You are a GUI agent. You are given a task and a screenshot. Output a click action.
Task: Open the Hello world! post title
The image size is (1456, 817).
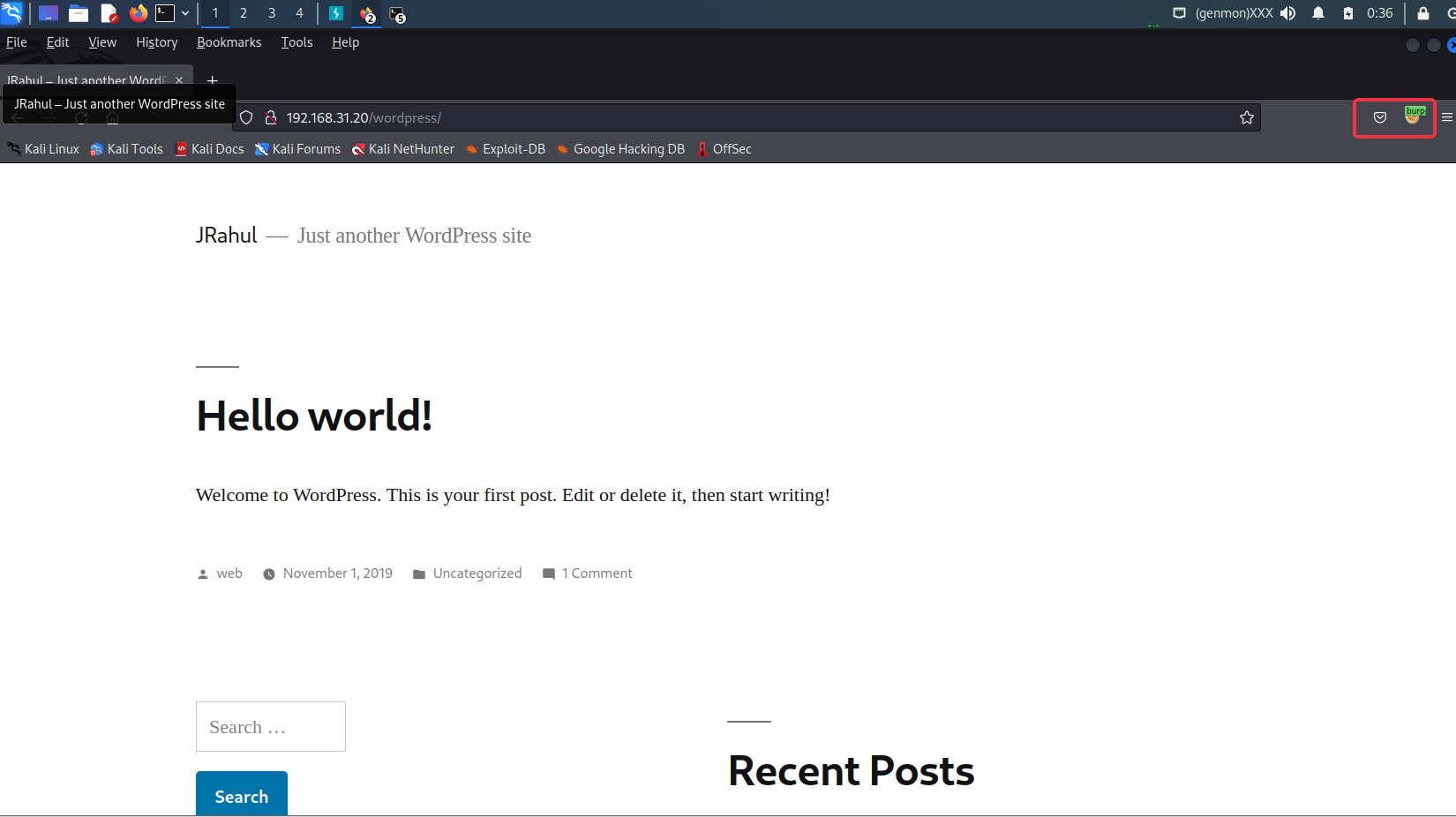[x=314, y=416]
